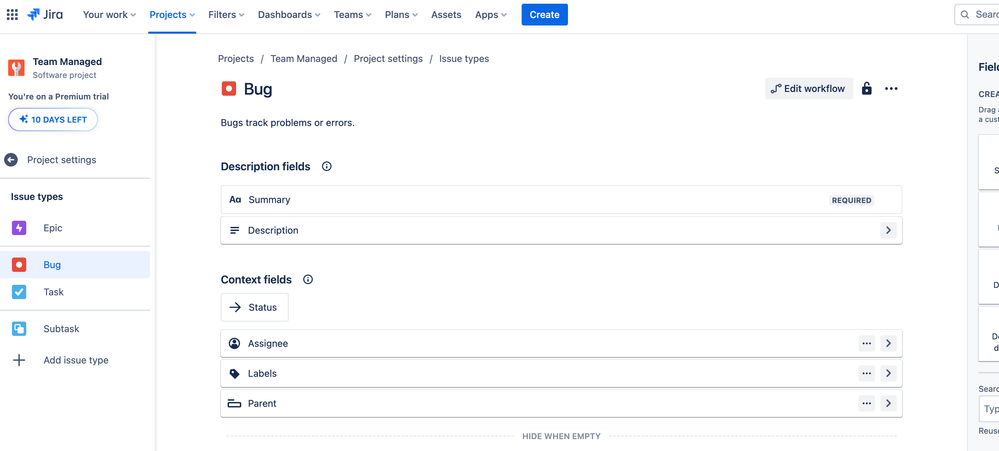
Task: Select the Task issue type
Action: pos(75,292)
